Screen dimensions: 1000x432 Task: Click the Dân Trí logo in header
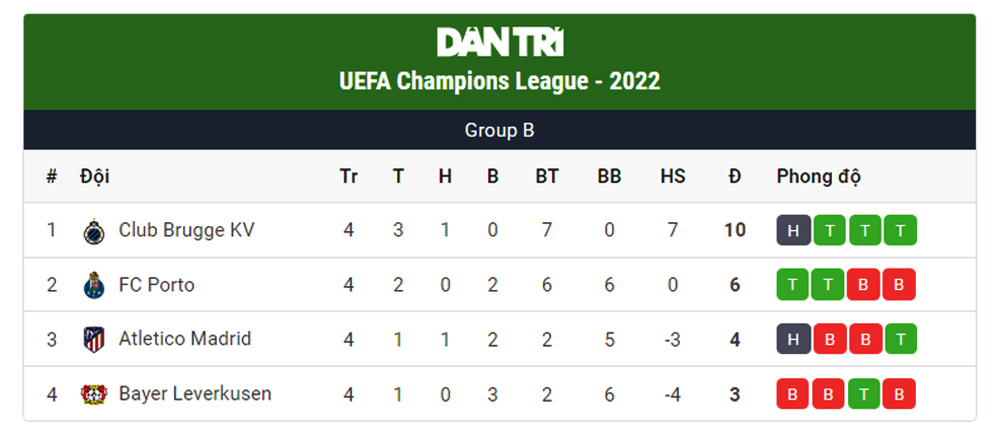[500, 42]
